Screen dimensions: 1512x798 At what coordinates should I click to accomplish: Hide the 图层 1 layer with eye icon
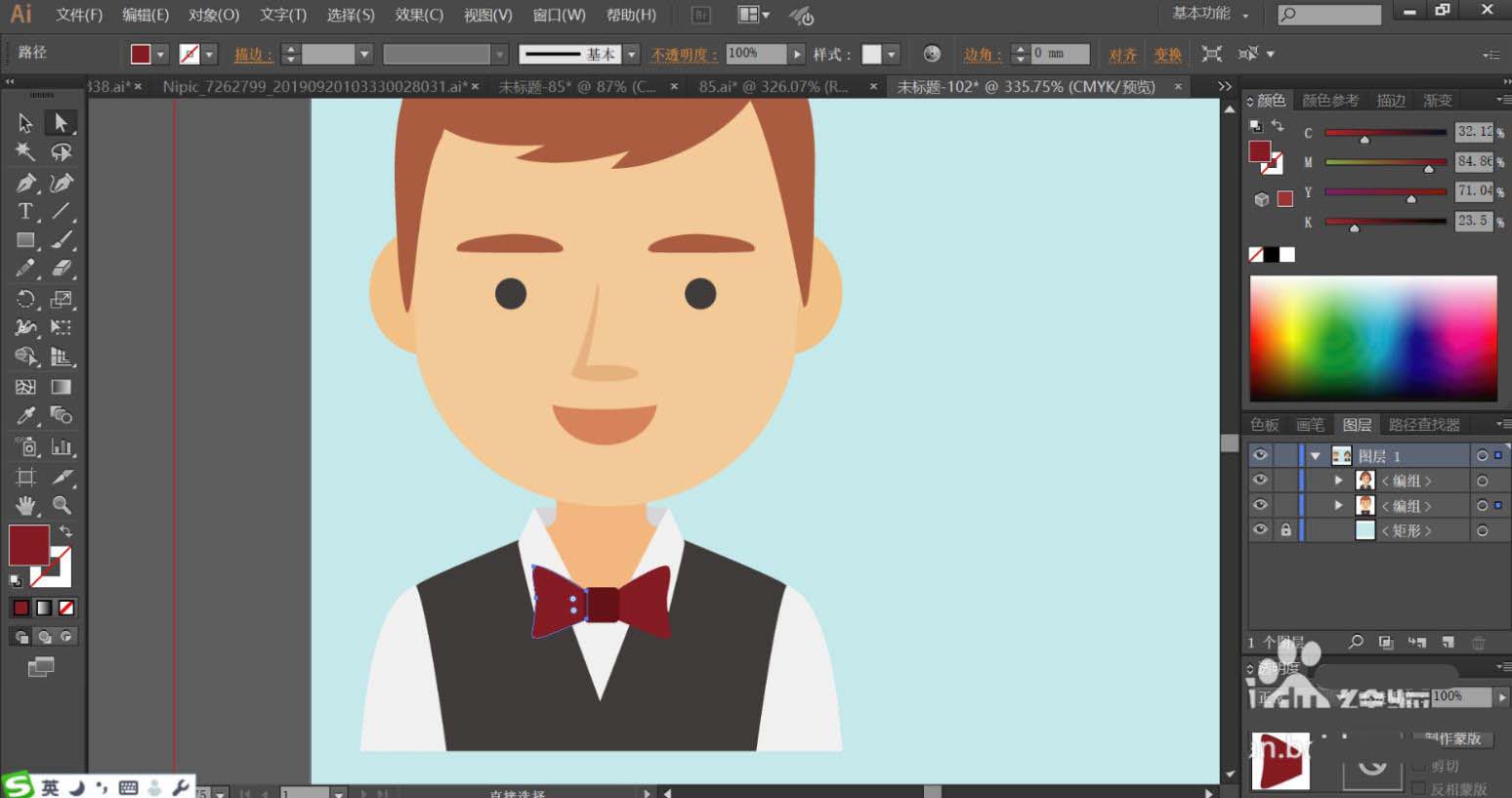(1260, 455)
